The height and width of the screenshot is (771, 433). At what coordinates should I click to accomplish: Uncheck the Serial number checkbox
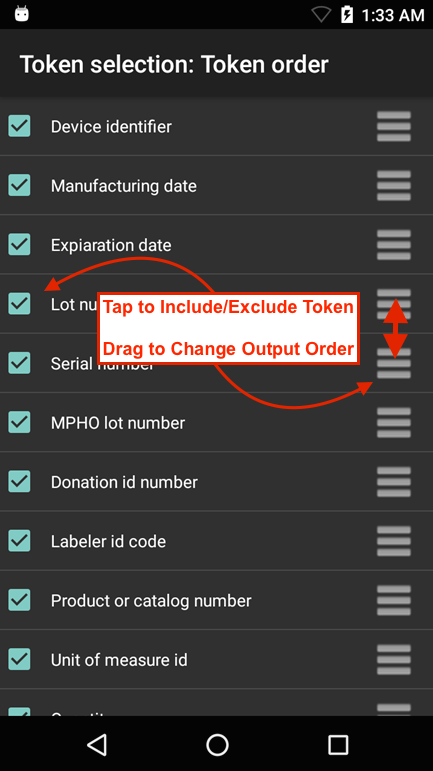pos(19,363)
